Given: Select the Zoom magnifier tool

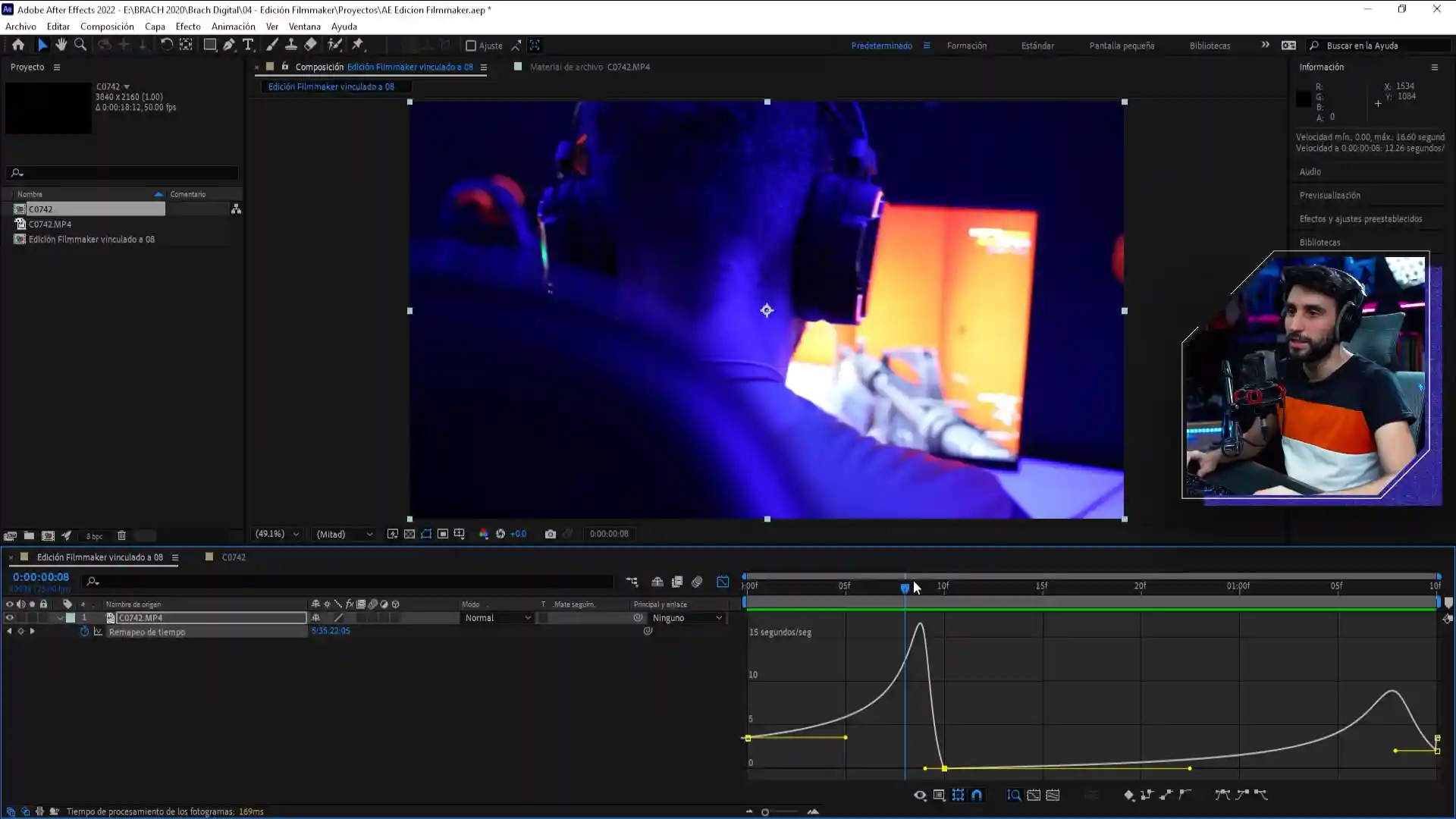Looking at the screenshot, I should (80, 45).
